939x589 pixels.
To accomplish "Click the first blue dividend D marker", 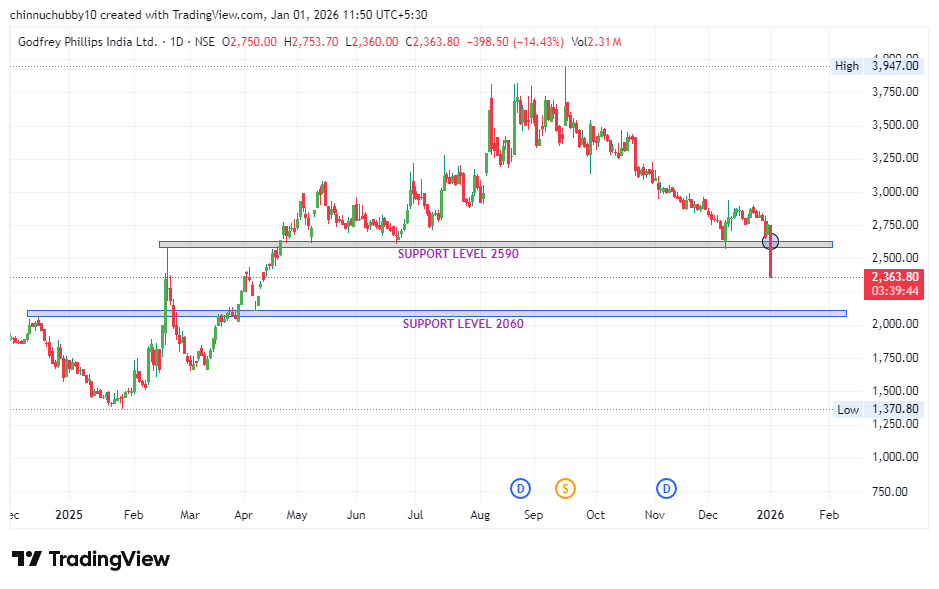I will pos(520,488).
